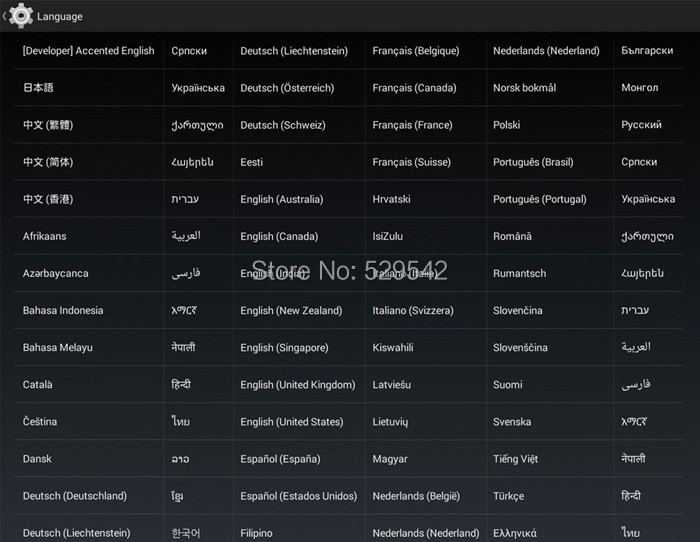Screen dimensions: 700x542
Task: Select [Developer] Accented English
Action: pyautogui.click(x=89, y=51)
